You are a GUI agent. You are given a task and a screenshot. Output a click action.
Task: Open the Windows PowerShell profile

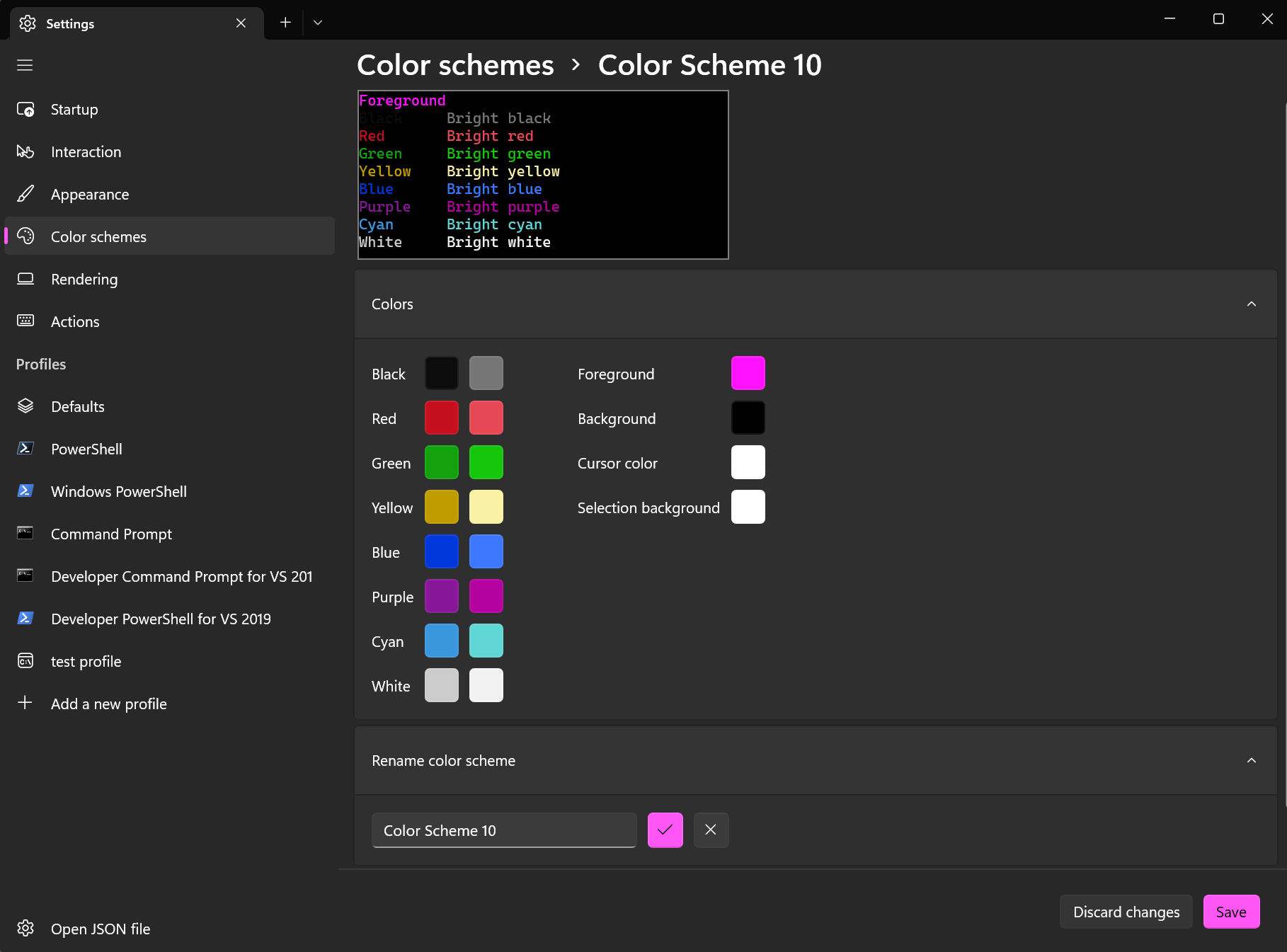point(169,492)
